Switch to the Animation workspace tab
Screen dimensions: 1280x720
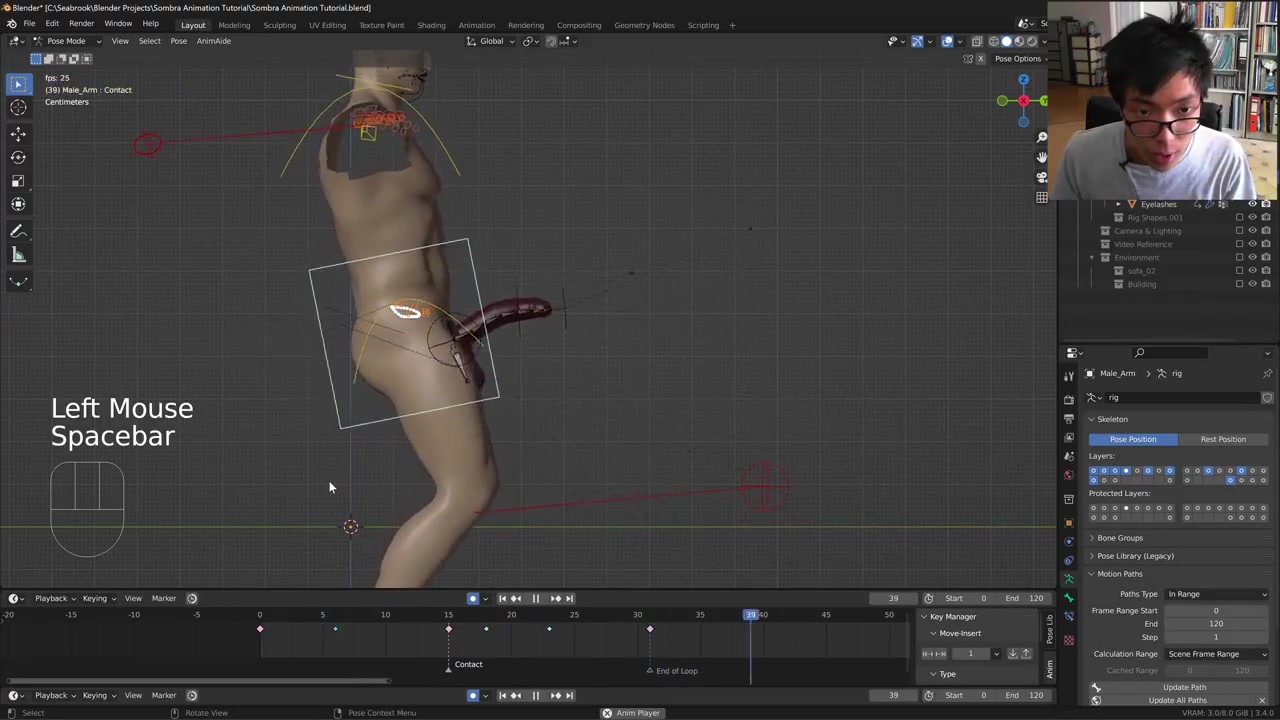[476, 25]
